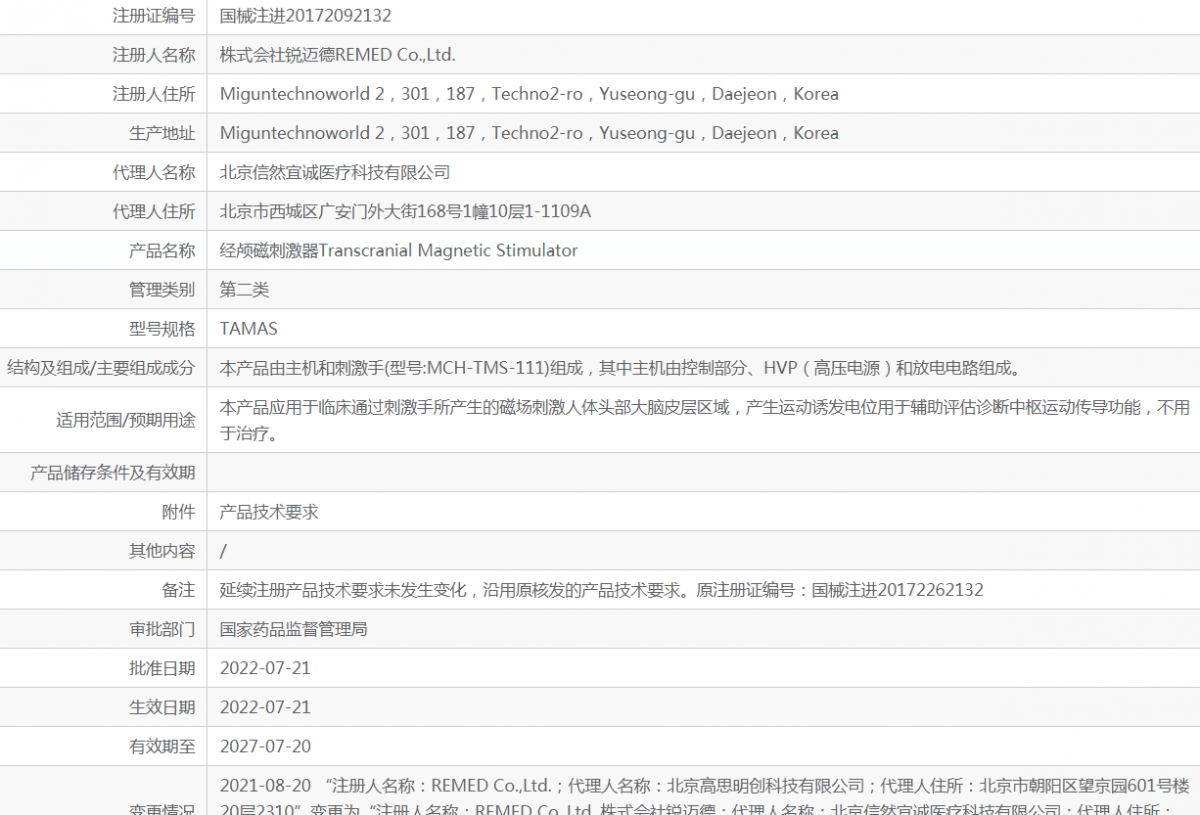
Task: Click the 注册证编号 label cell
Action: 154,16
